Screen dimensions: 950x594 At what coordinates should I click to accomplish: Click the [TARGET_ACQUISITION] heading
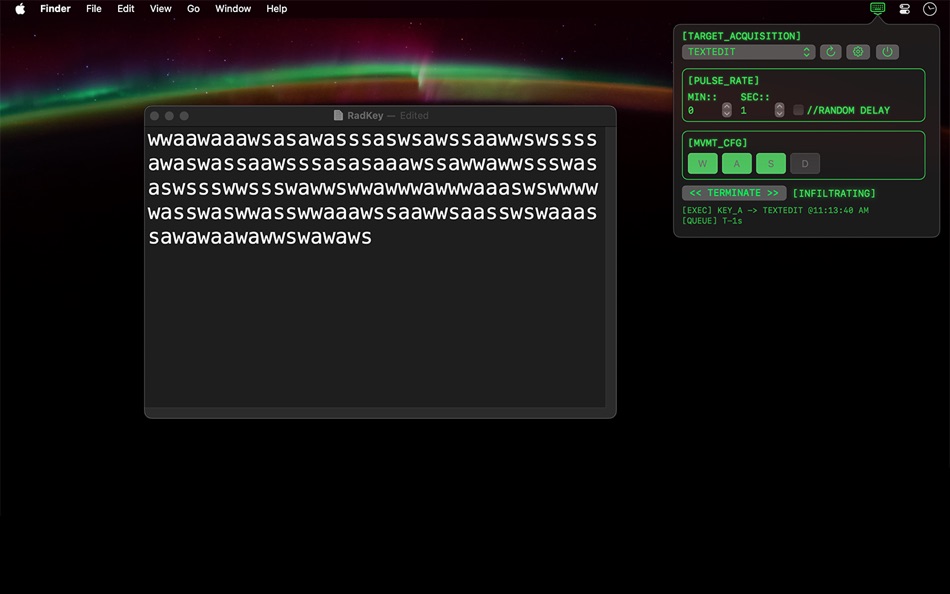tap(741, 36)
